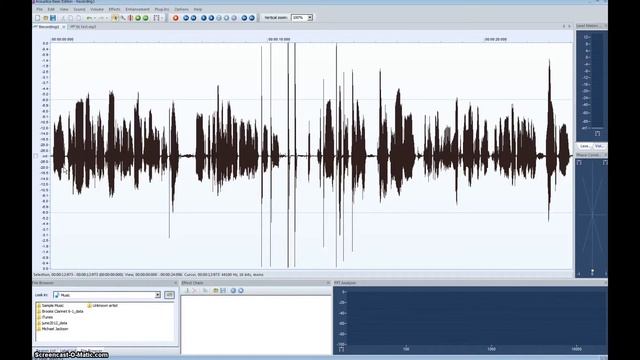Click the Paste icon in toolbar
The height and width of the screenshot is (360, 640).
point(78,18)
